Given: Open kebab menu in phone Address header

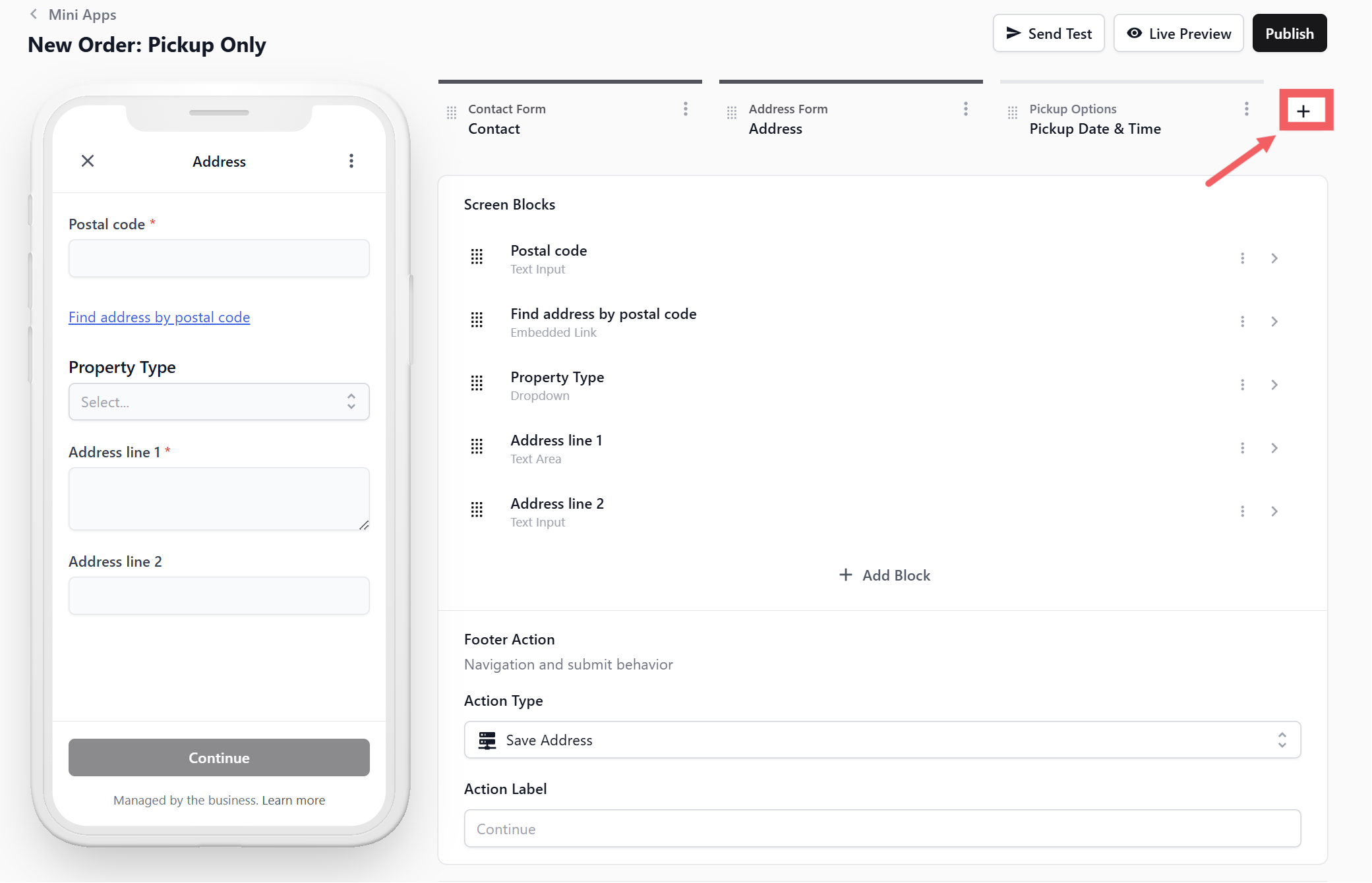Looking at the screenshot, I should point(351,161).
